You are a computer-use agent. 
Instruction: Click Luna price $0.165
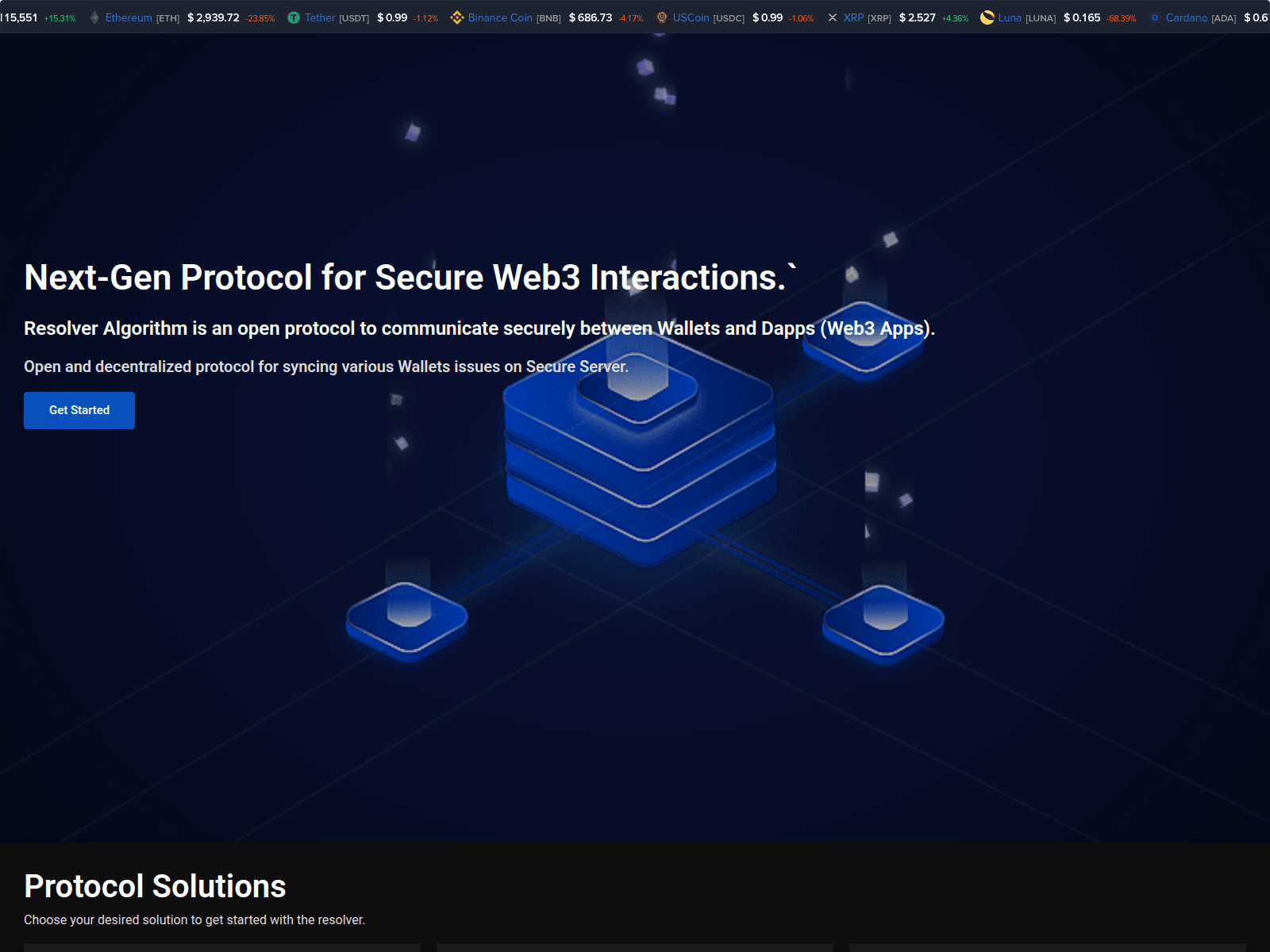point(1082,17)
